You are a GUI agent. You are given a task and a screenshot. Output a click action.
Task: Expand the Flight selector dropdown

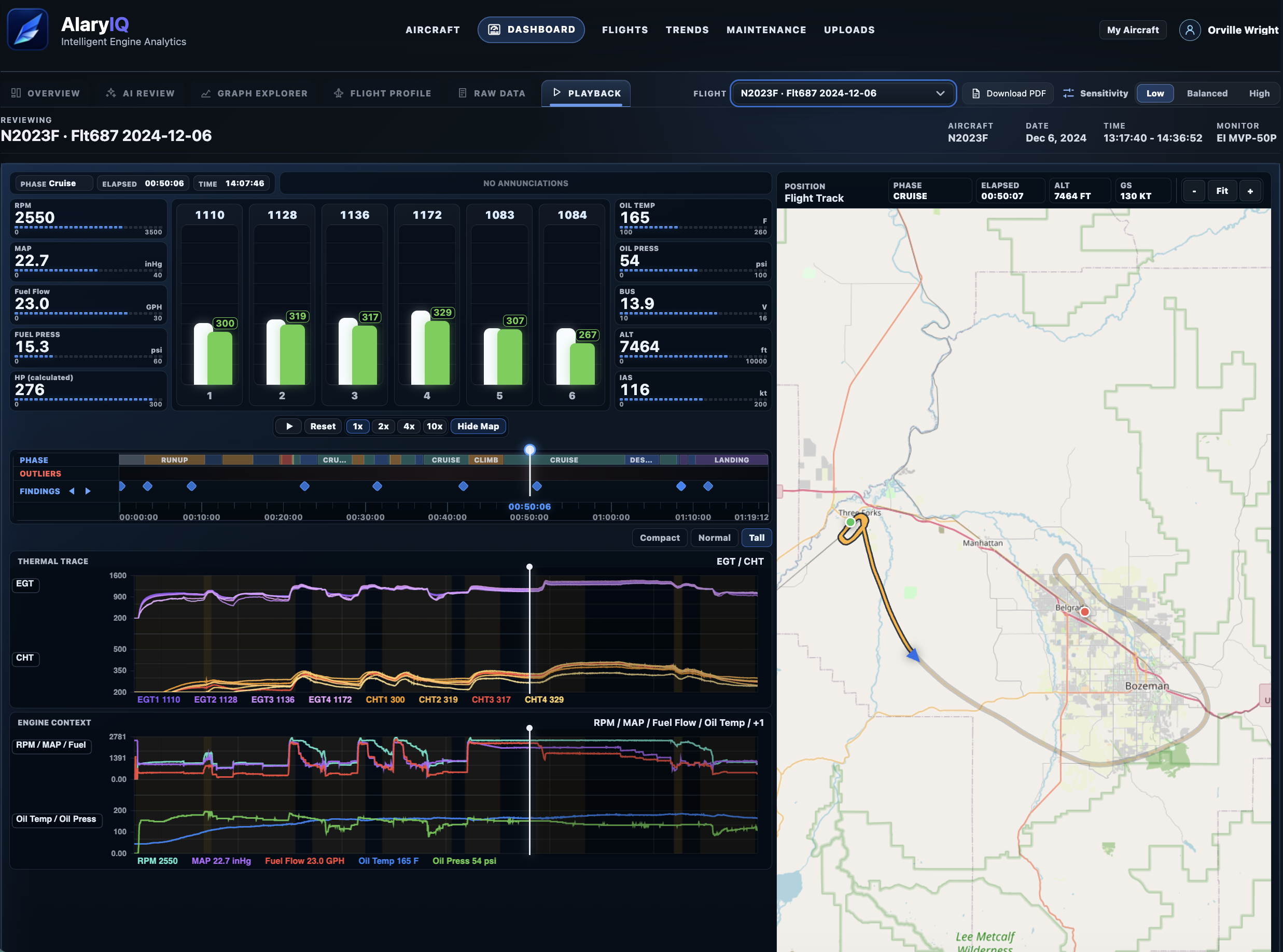point(843,93)
